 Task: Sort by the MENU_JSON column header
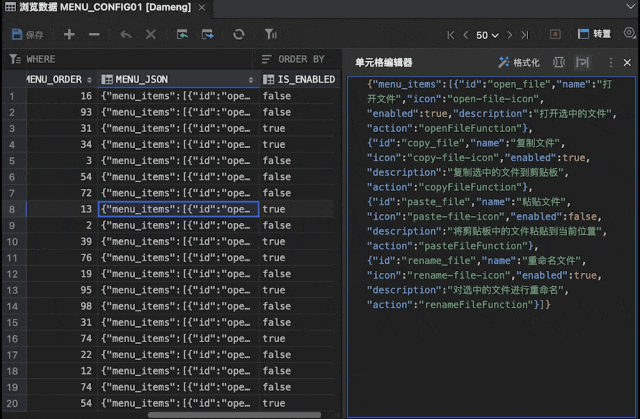tap(178, 80)
